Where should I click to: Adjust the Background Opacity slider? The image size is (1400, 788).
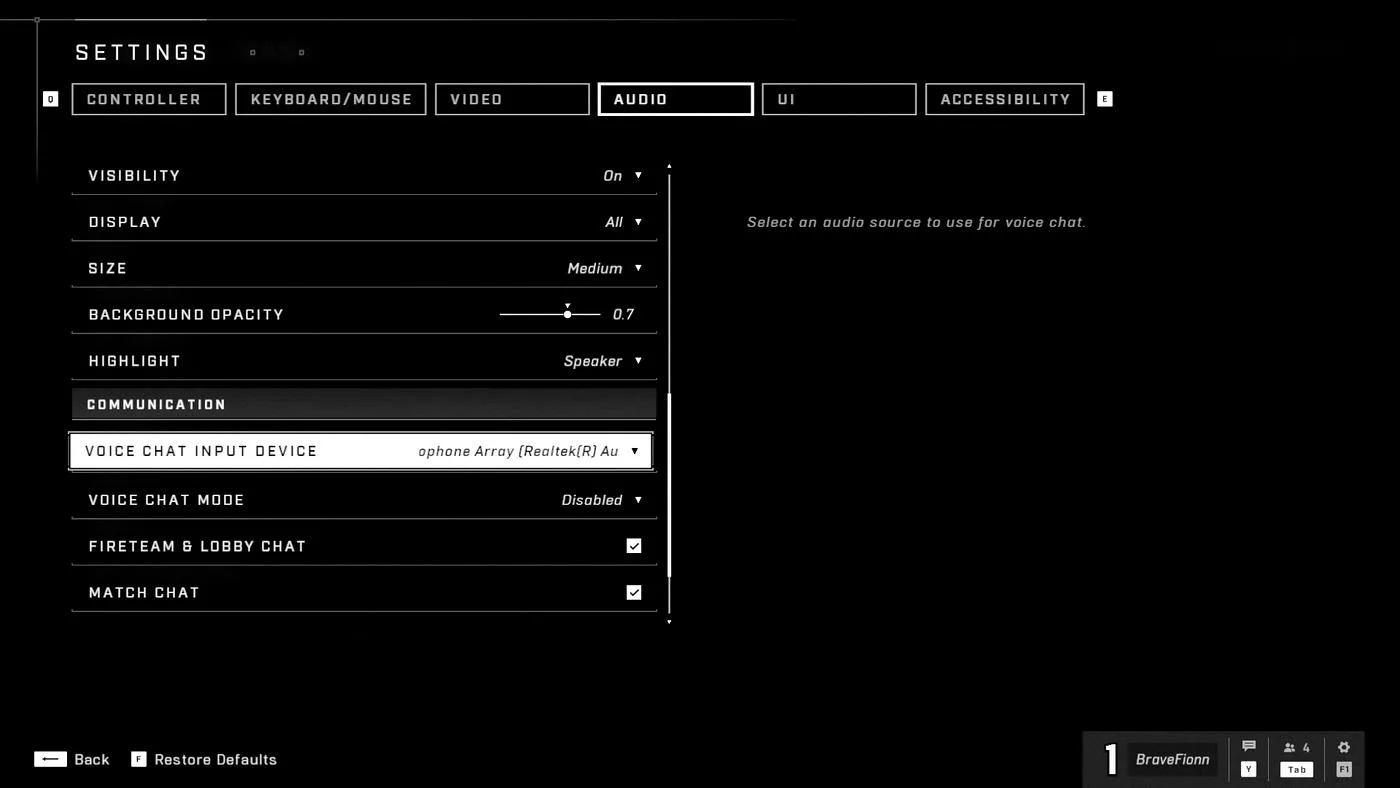coord(567,313)
